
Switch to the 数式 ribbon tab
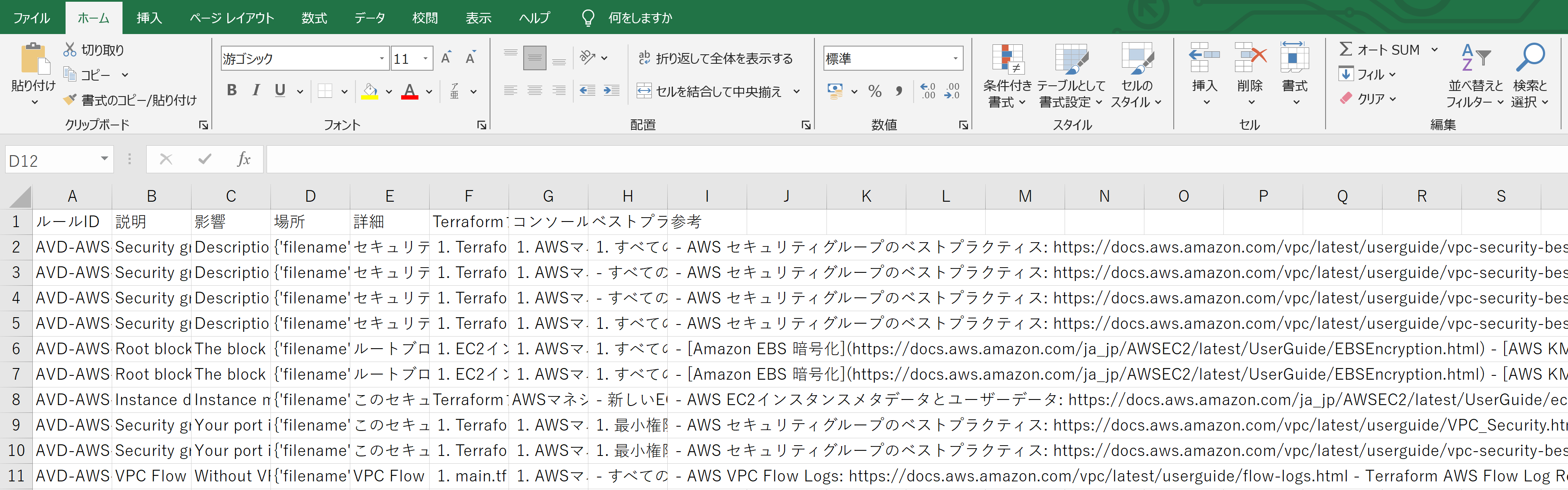point(314,18)
